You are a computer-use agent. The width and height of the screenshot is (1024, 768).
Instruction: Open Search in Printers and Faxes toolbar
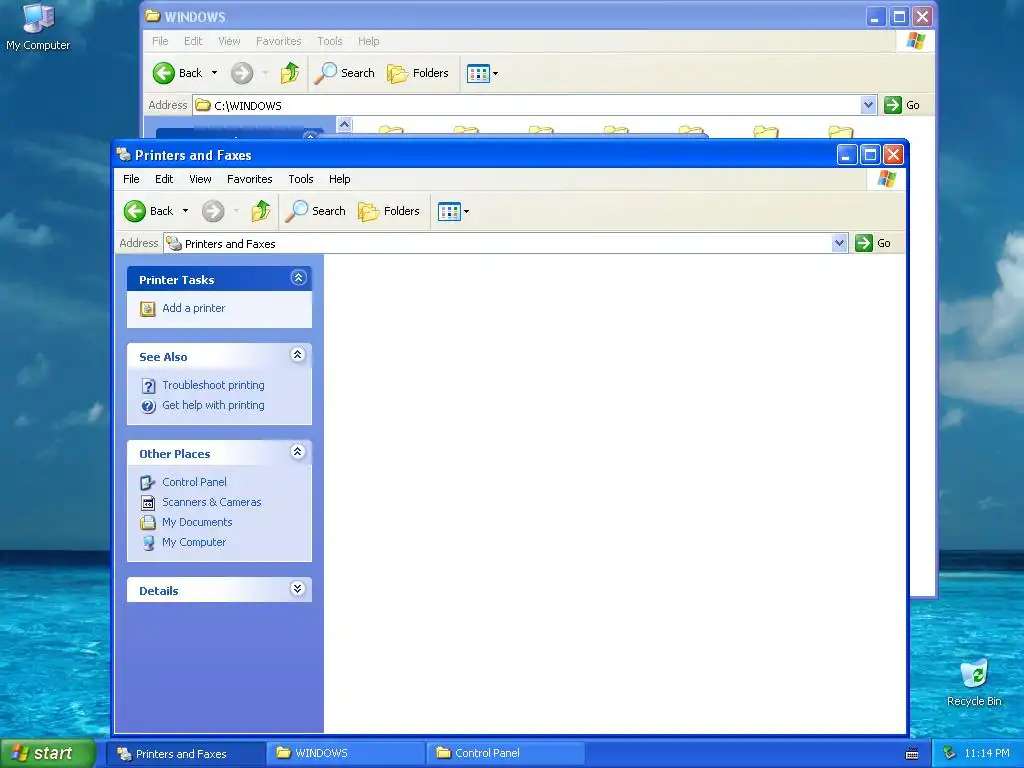point(315,211)
